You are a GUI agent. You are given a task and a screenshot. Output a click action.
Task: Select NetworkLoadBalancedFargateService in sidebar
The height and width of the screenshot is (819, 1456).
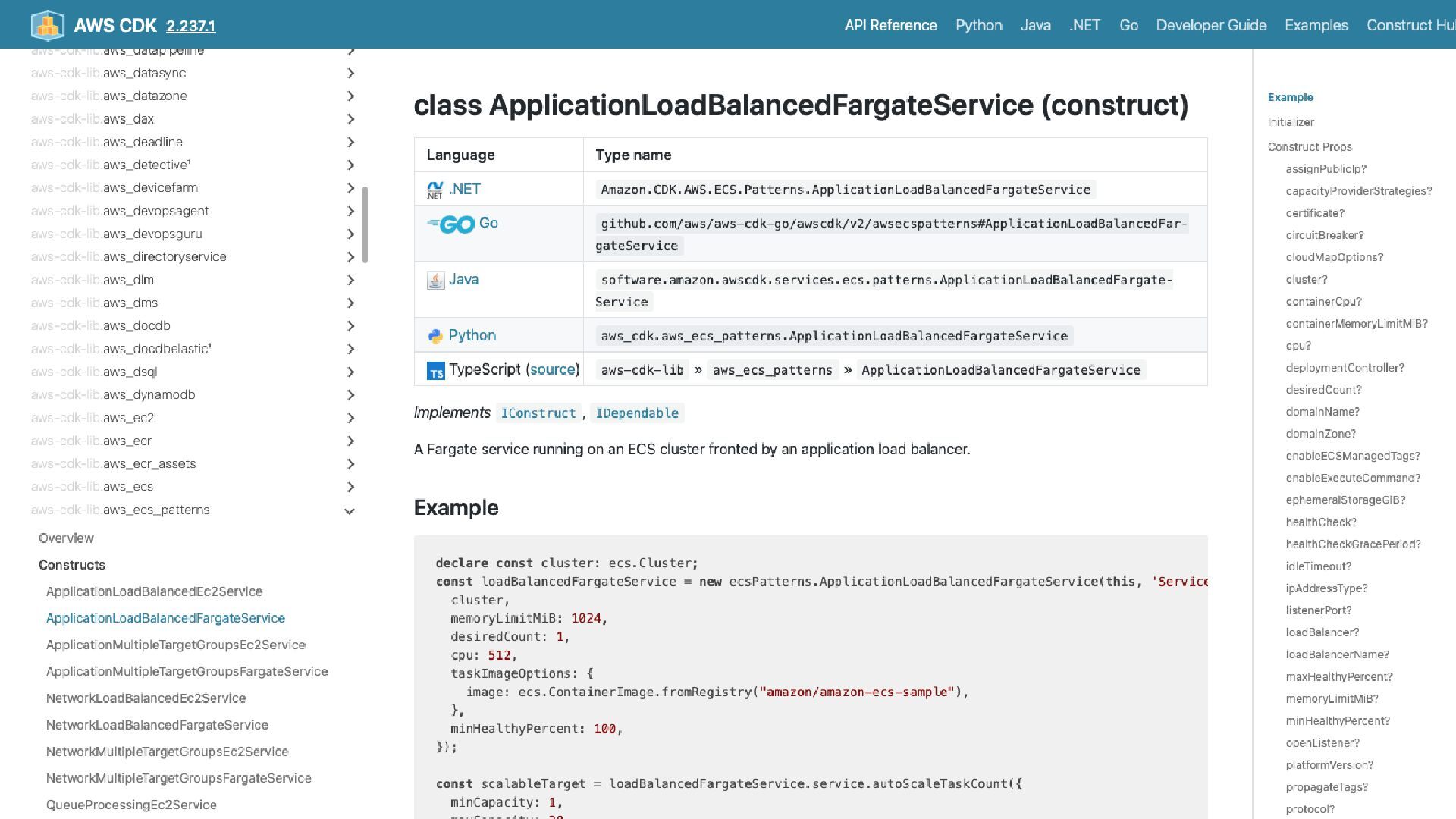157,725
